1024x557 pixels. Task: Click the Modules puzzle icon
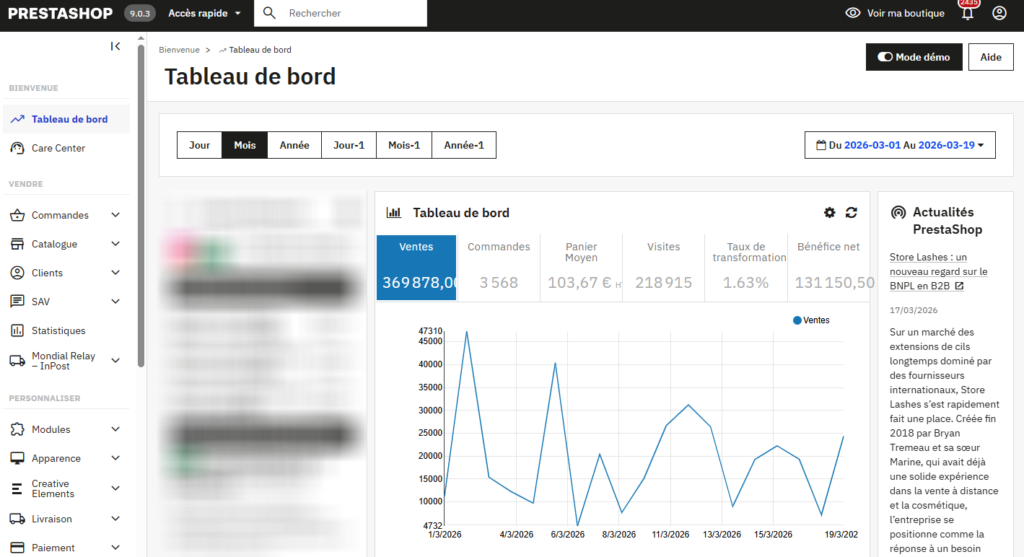click(17, 429)
